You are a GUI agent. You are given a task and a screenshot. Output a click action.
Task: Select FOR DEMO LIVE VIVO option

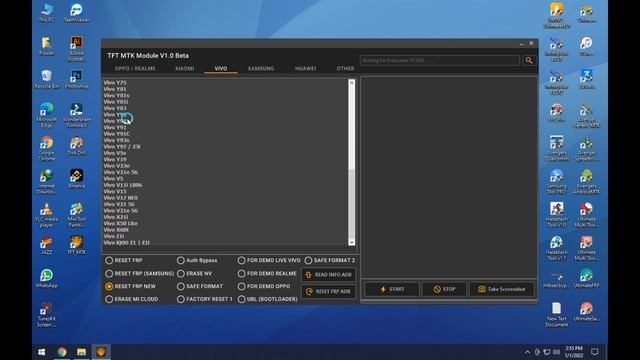[269, 260]
